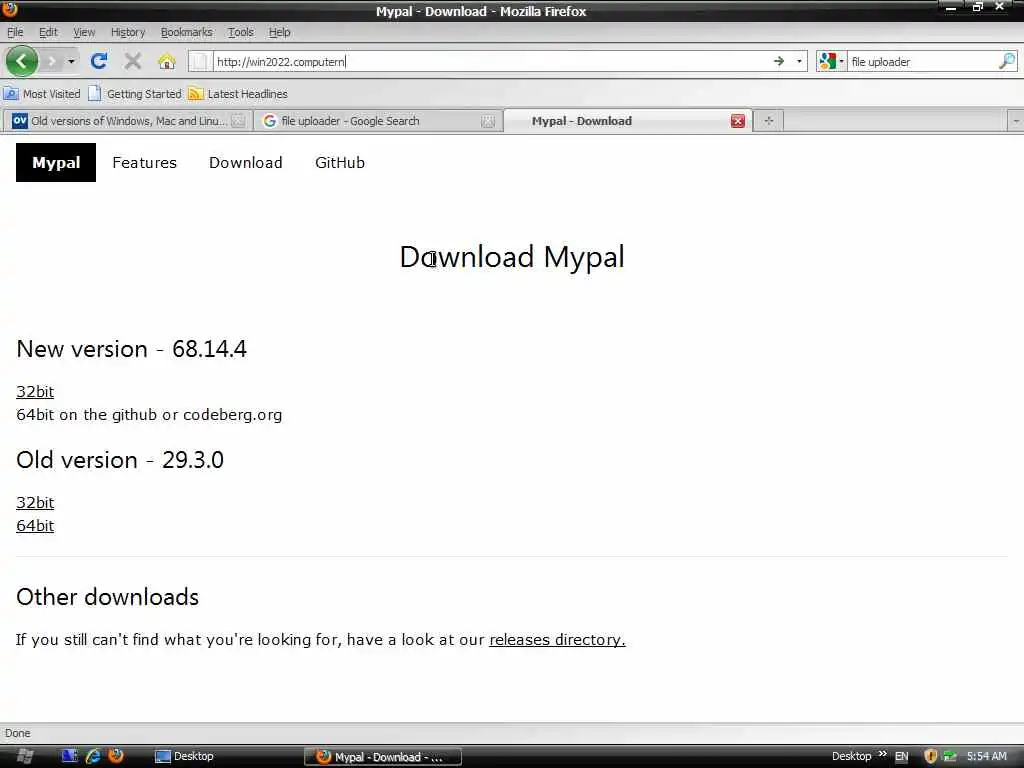Click the Google favicon on search tab

[x=269, y=121]
